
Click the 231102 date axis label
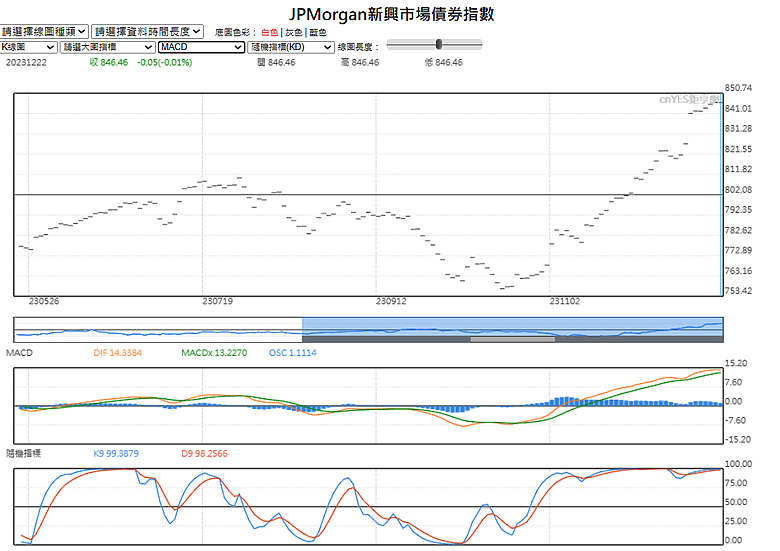click(565, 301)
